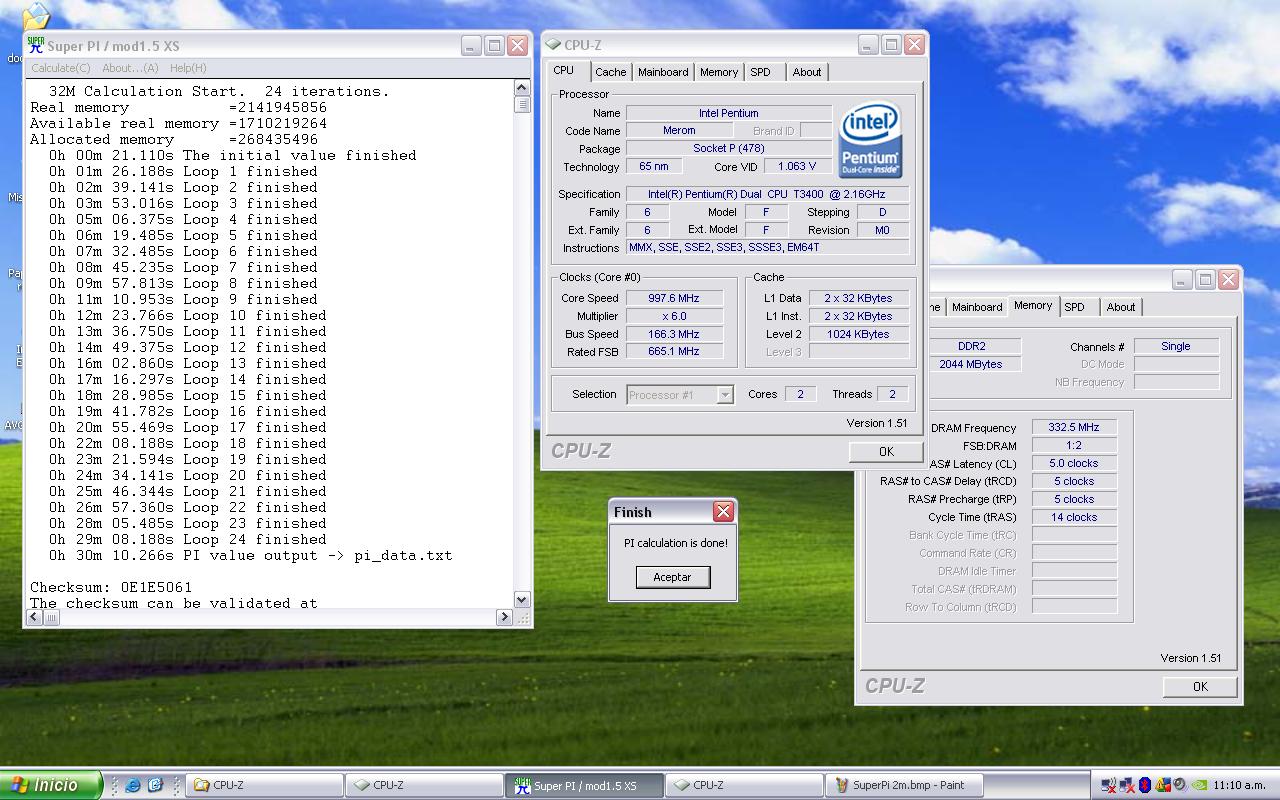The height and width of the screenshot is (800, 1280).
Task: Click the taskbar clock showing 11:10 a.m.
Action: click(x=1238, y=785)
